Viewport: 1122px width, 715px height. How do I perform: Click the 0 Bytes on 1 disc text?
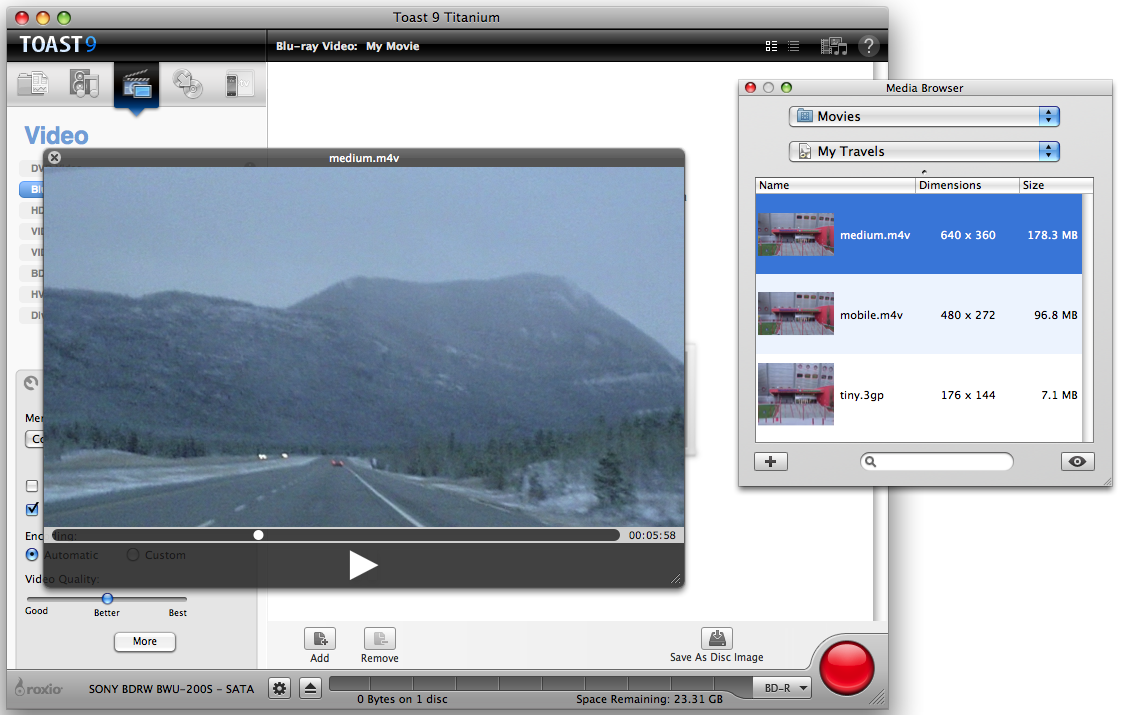pos(402,699)
